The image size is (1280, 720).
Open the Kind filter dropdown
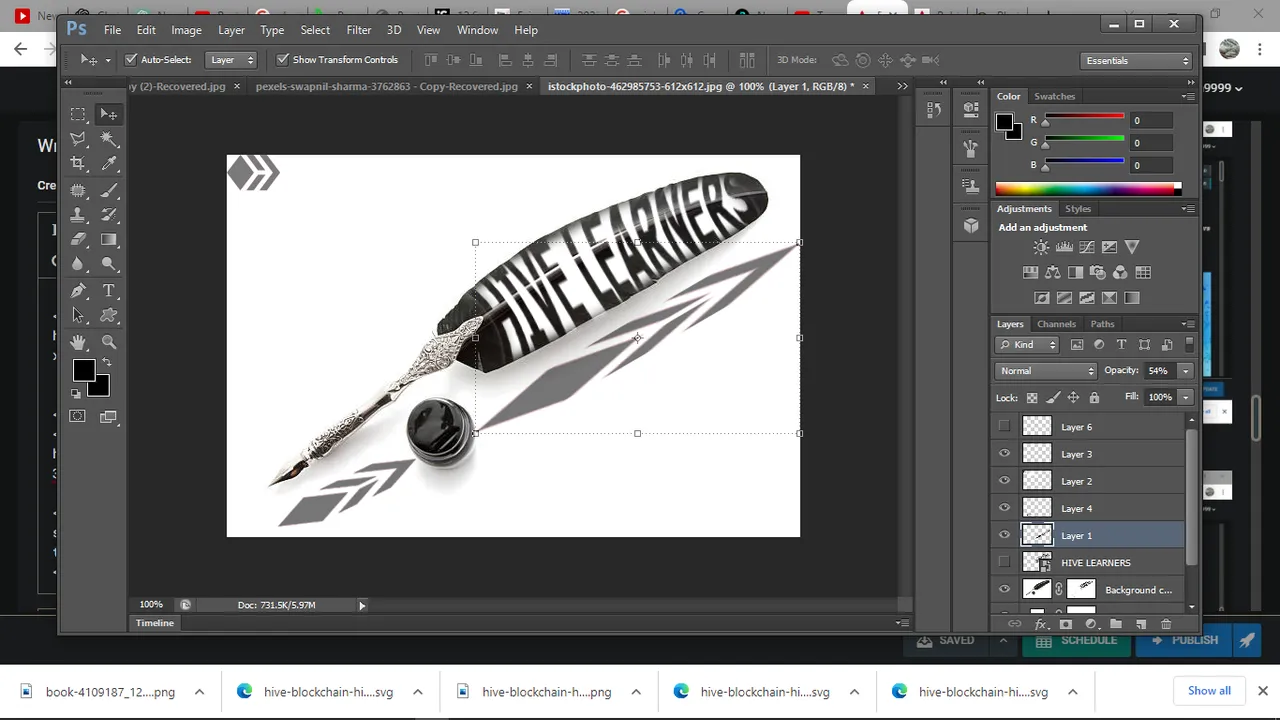(1028, 345)
